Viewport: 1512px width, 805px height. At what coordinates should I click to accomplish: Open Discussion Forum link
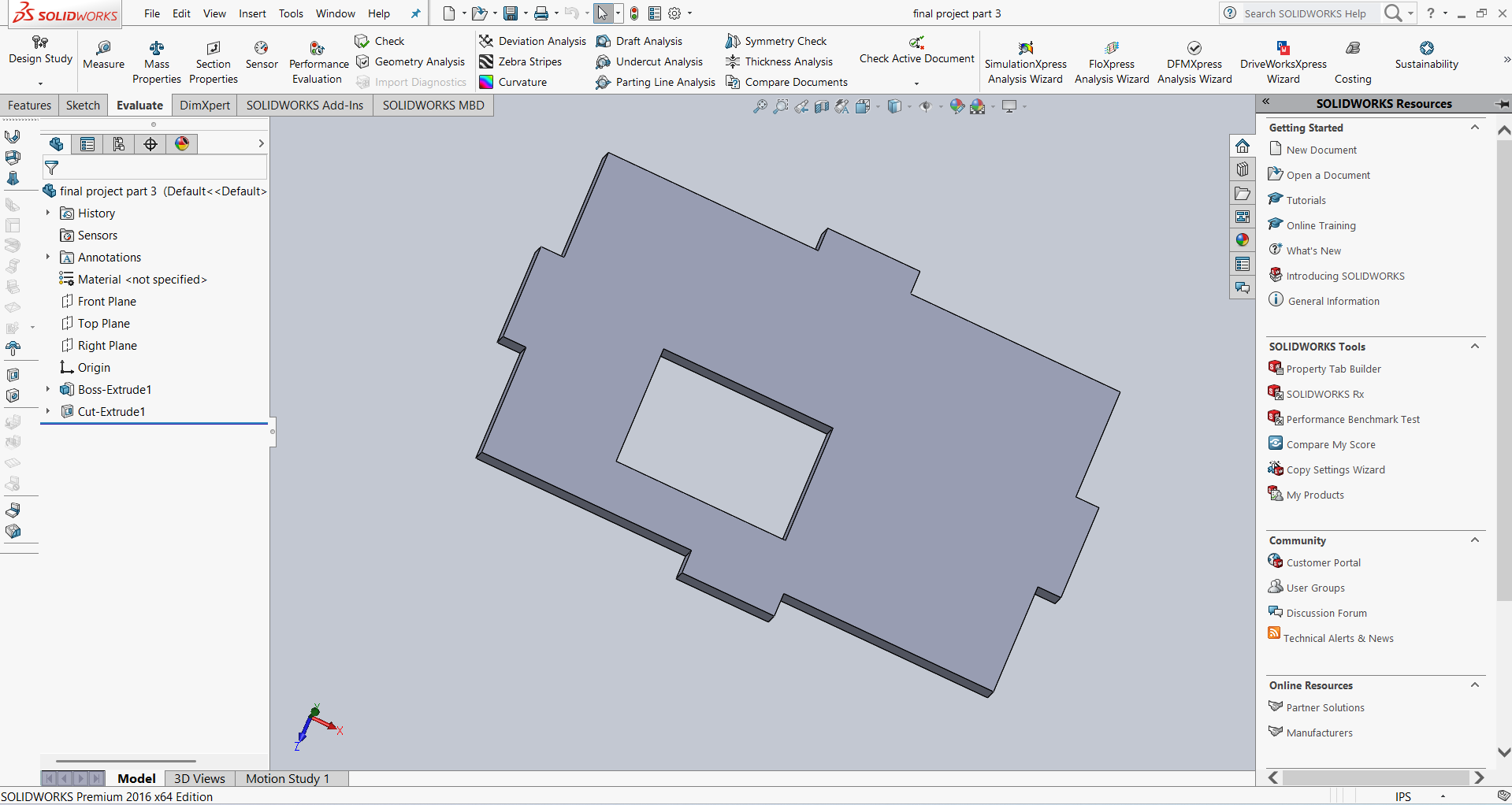coord(1326,613)
